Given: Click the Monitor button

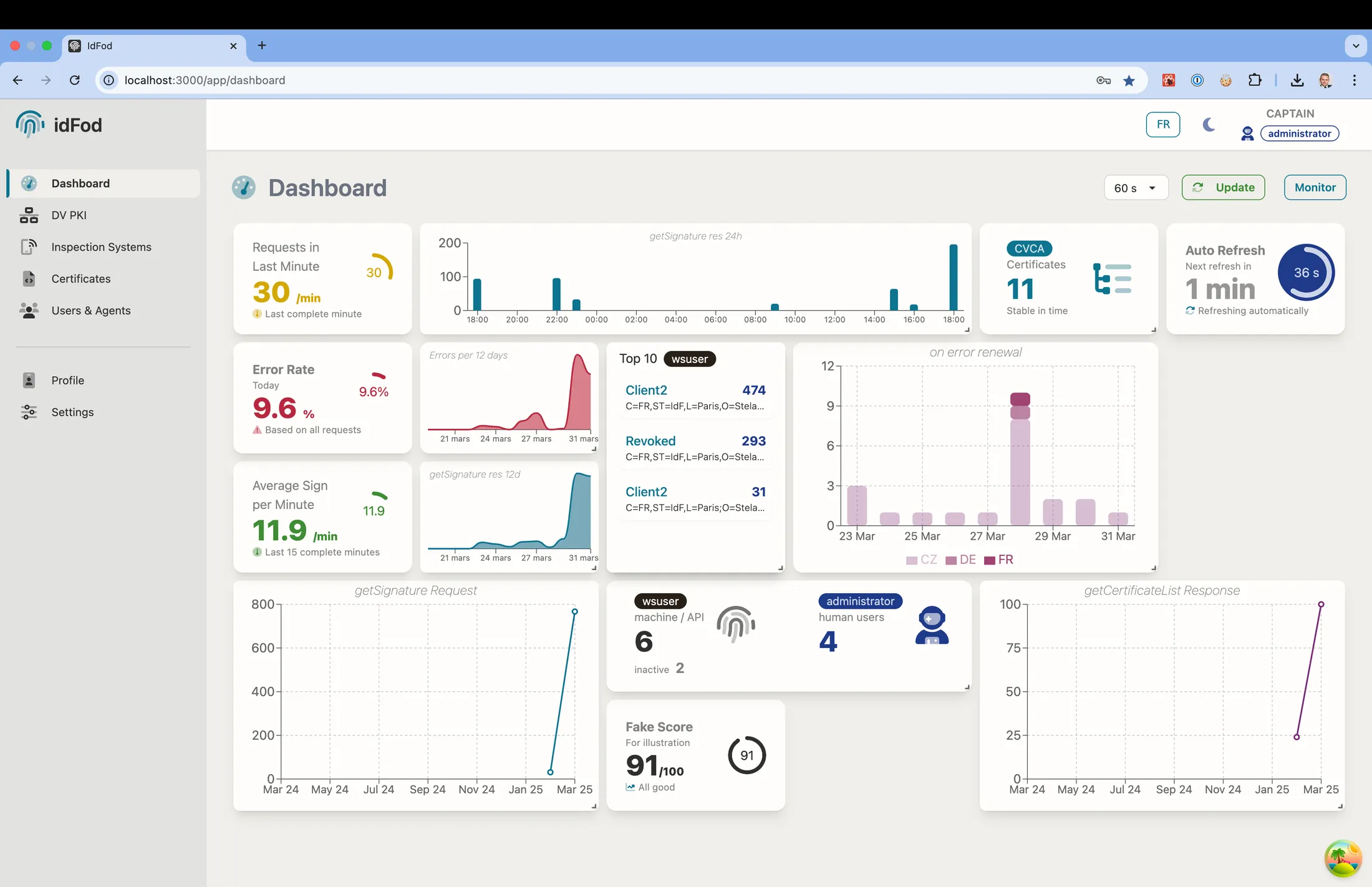Looking at the screenshot, I should click(1315, 188).
